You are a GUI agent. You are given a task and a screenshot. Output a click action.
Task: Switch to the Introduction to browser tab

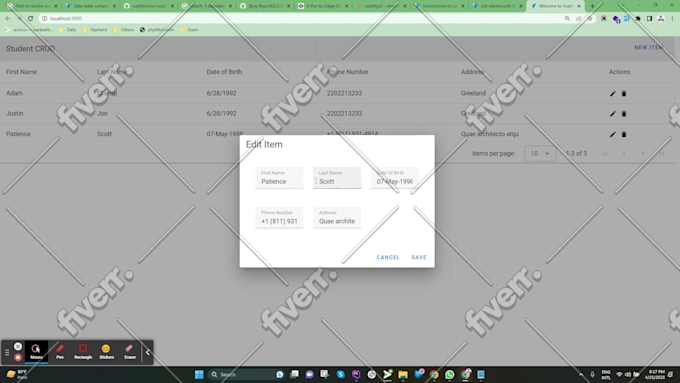tap(439, 6)
